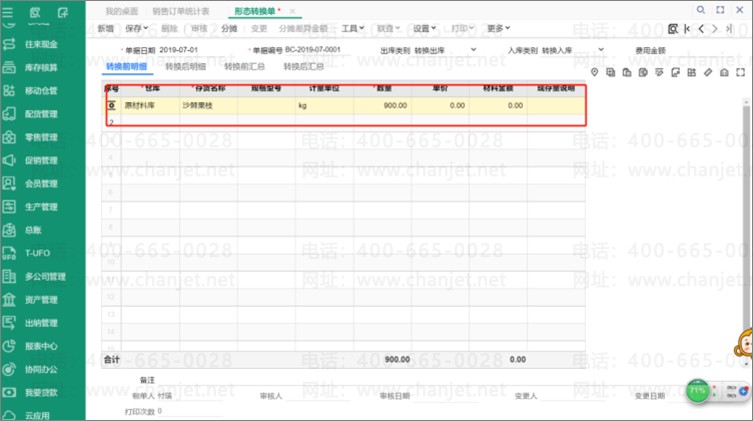Click the edit note icon in the sidebar header
Image resolution: width=753 pixels, height=421 pixels.
pos(63,12)
